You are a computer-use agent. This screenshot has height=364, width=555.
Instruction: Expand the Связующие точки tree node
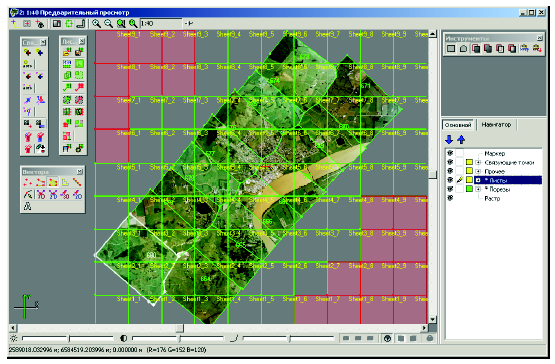pyautogui.click(x=478, y=163)
